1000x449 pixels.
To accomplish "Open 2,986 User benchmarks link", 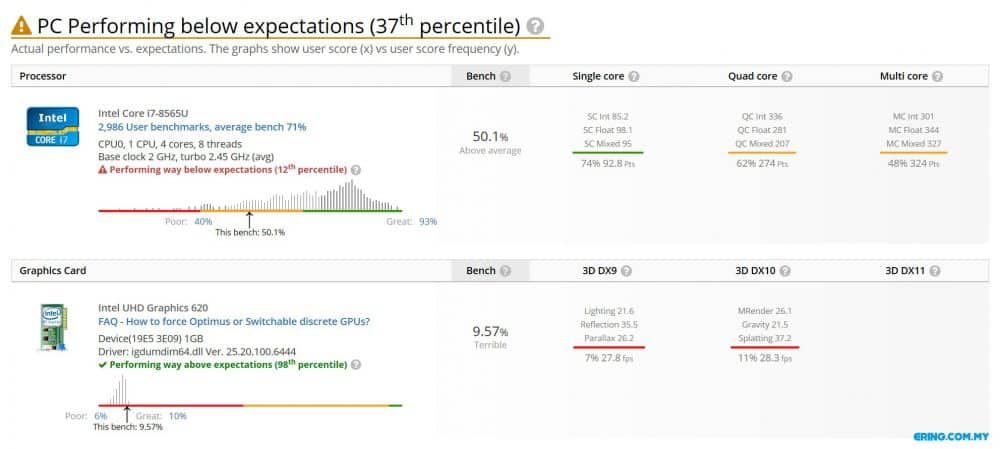I will (x=202, y=127).
